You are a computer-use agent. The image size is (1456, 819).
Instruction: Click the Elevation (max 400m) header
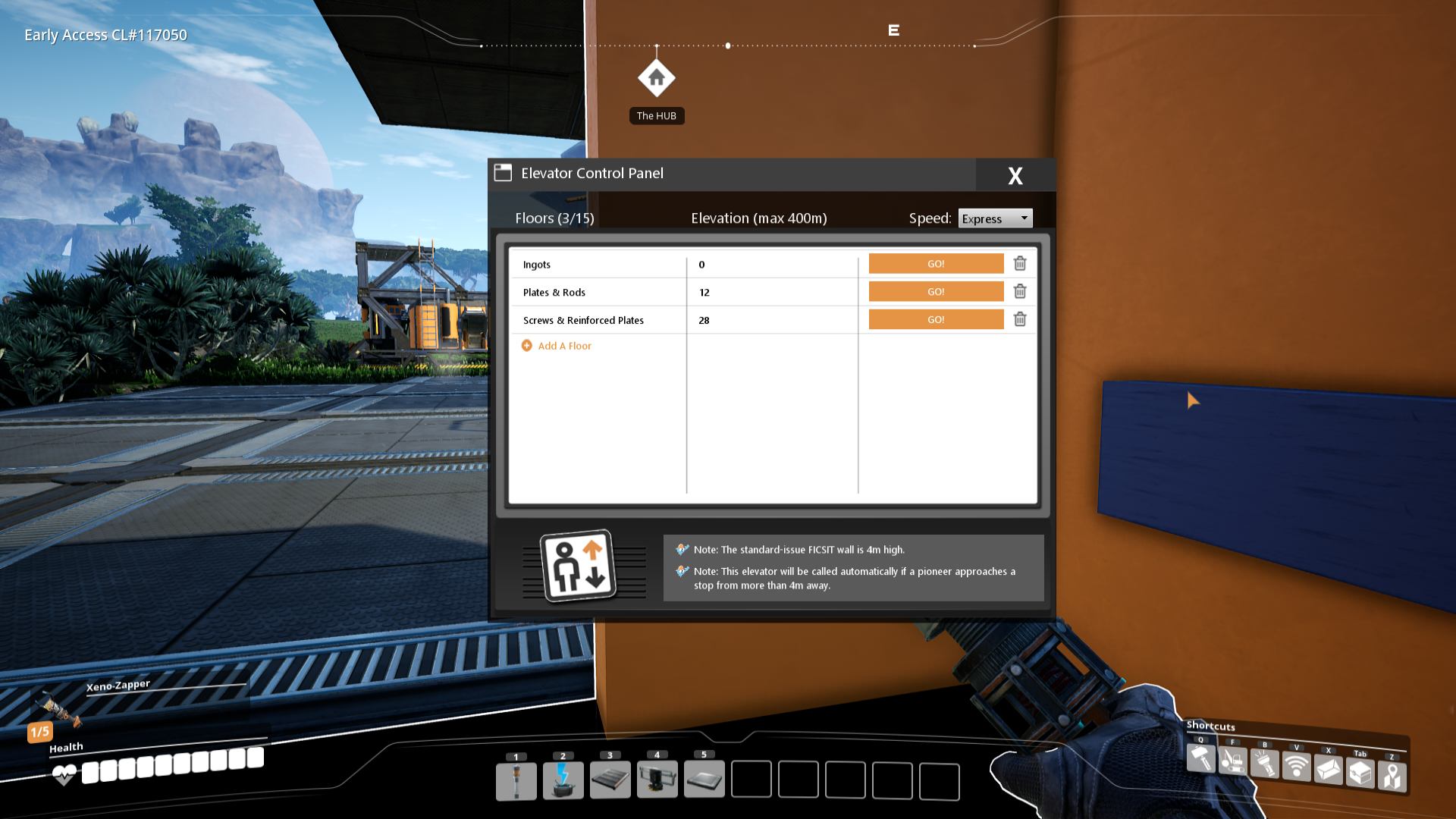point(759,218)
